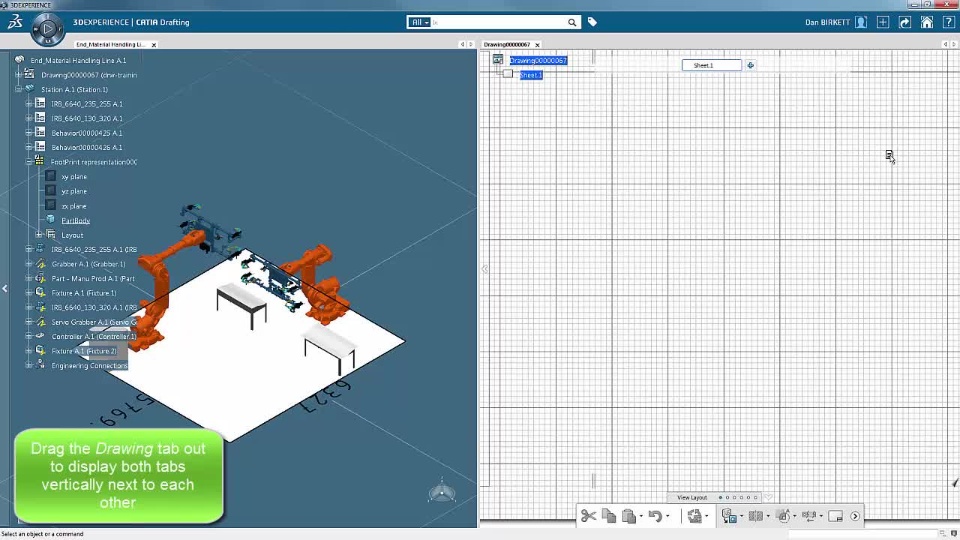960x540 pixels.
Task: Click the 3DS logo icon
Action: coord(15,22)
